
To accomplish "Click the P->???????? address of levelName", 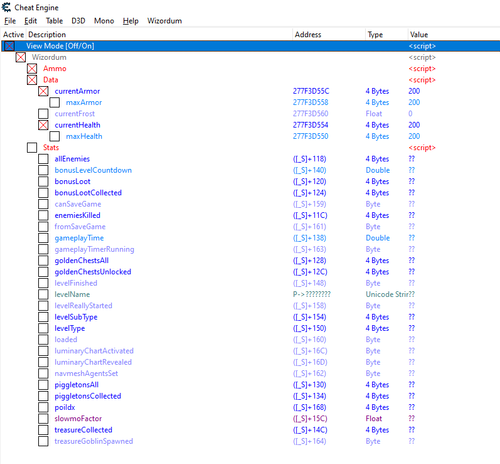I will pos(312,295).
